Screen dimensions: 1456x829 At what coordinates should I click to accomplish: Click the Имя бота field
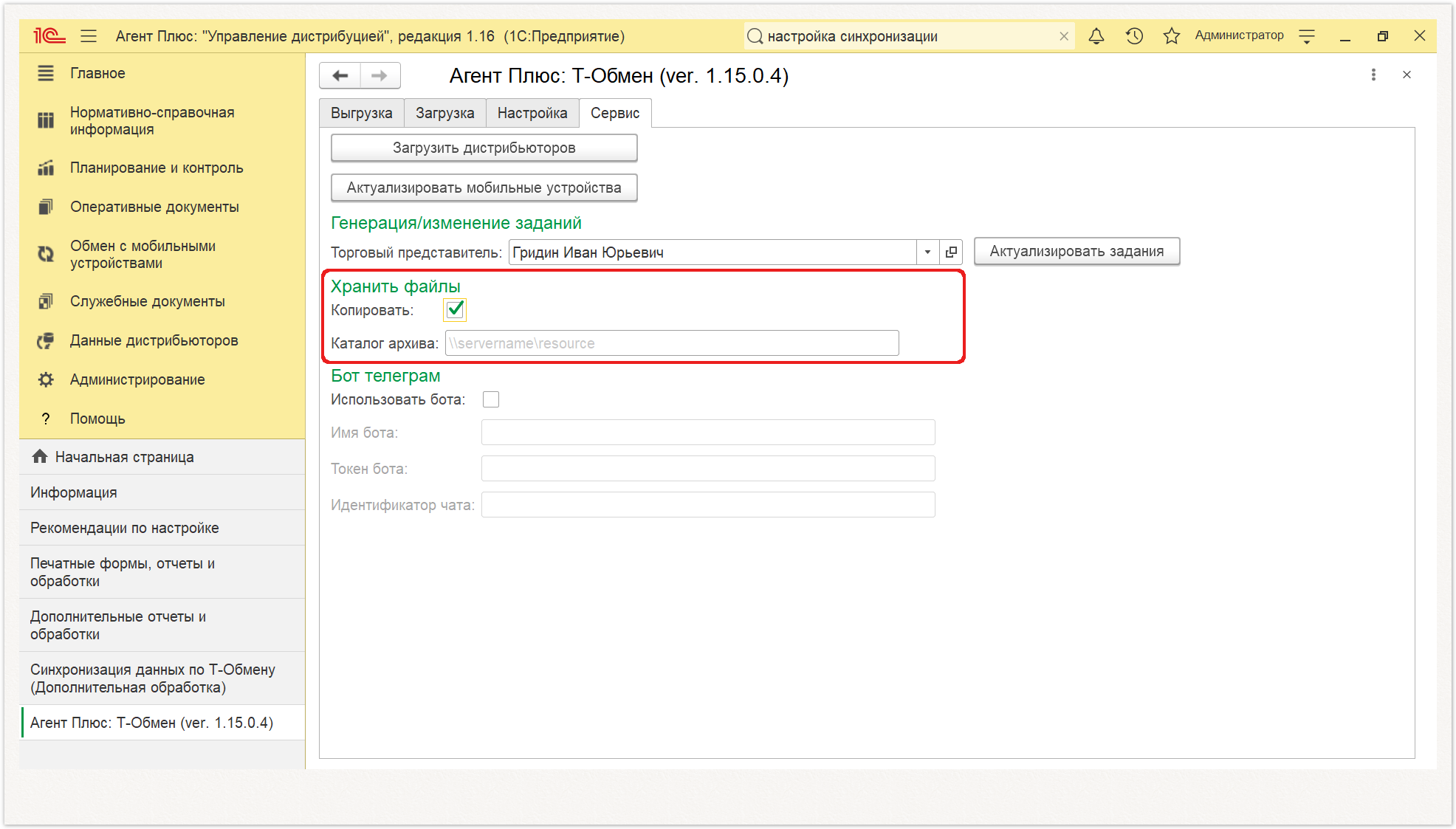pos(708,433)
